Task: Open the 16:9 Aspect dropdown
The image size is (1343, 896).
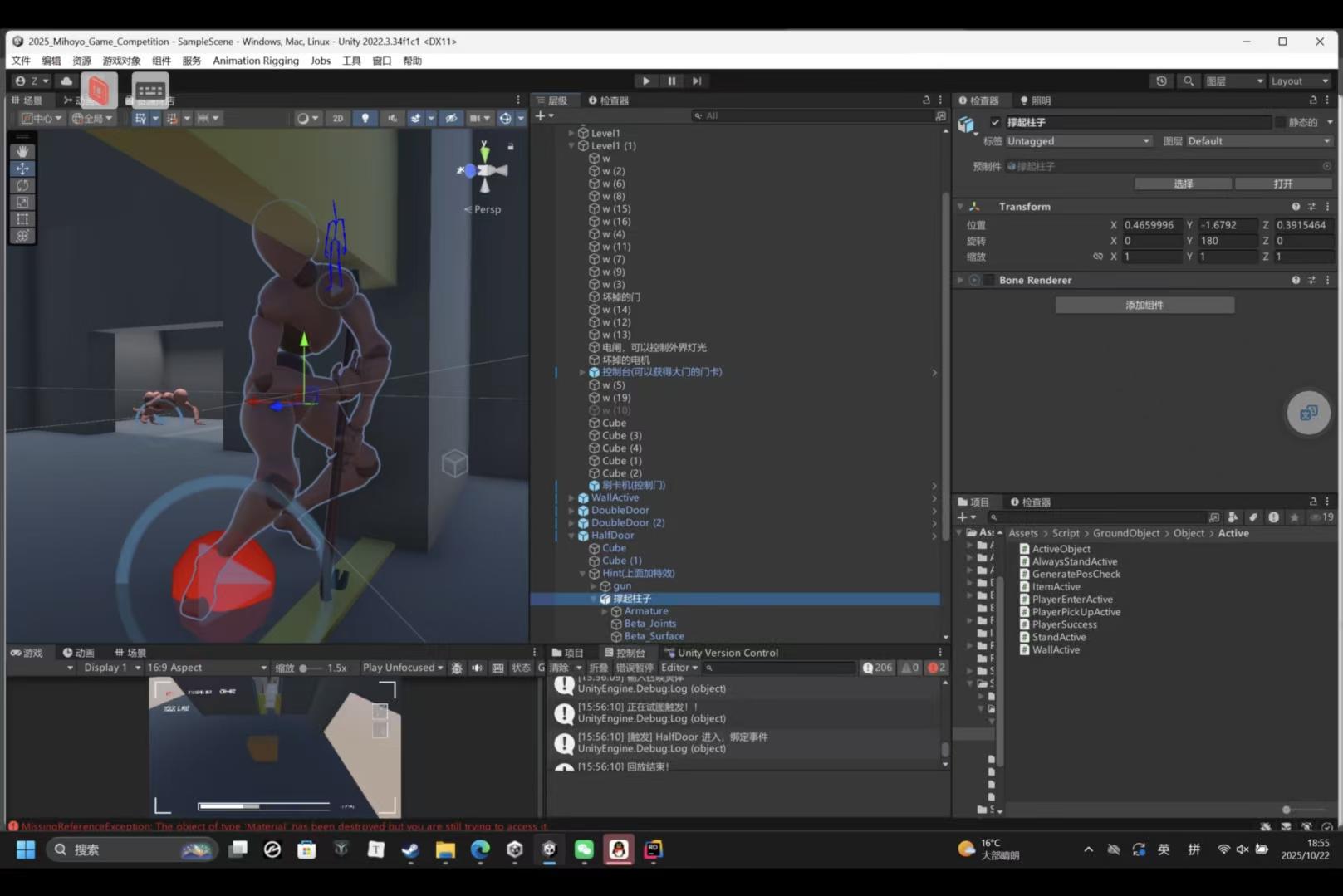Action: point(206,668)
